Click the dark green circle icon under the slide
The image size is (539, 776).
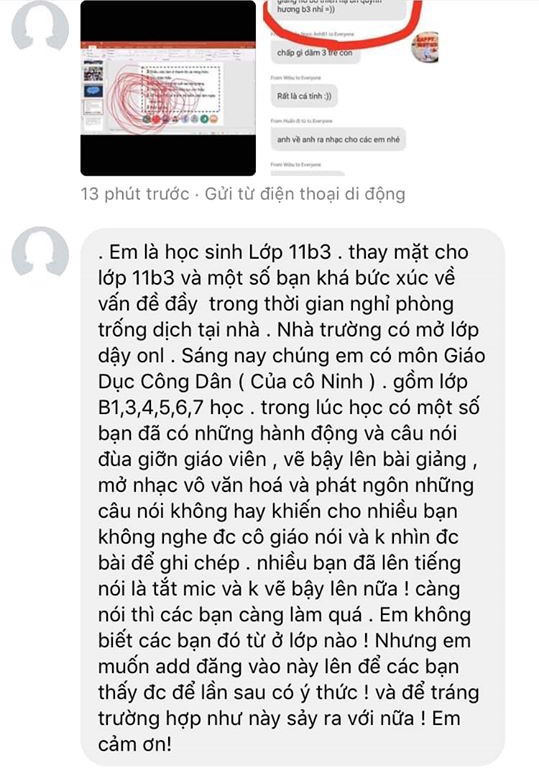tap(147, 119)
